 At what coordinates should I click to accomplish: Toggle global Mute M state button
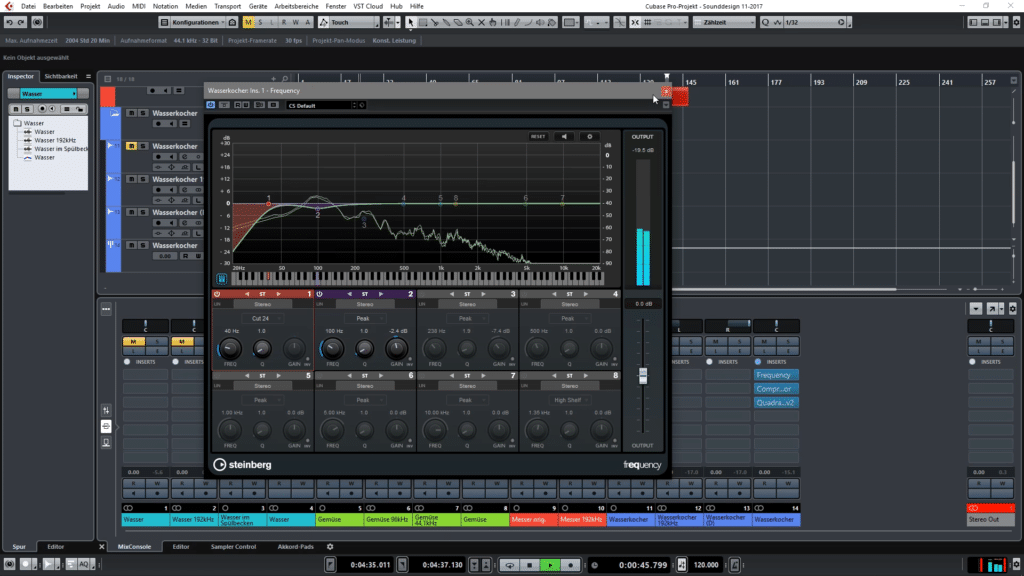(248, 22)
